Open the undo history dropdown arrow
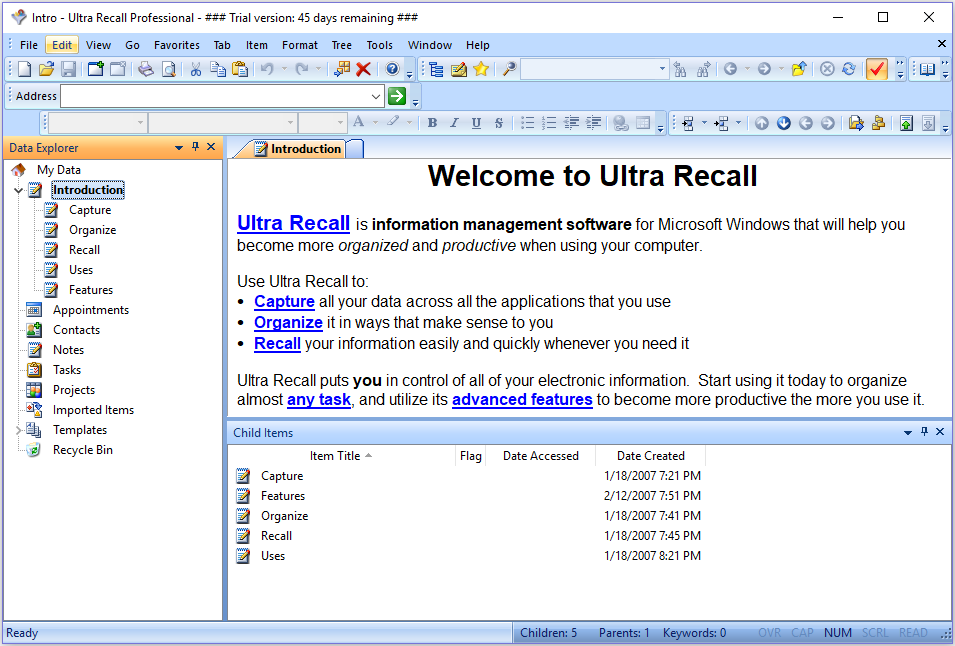 pyautogui.click(x=283, y=69)
